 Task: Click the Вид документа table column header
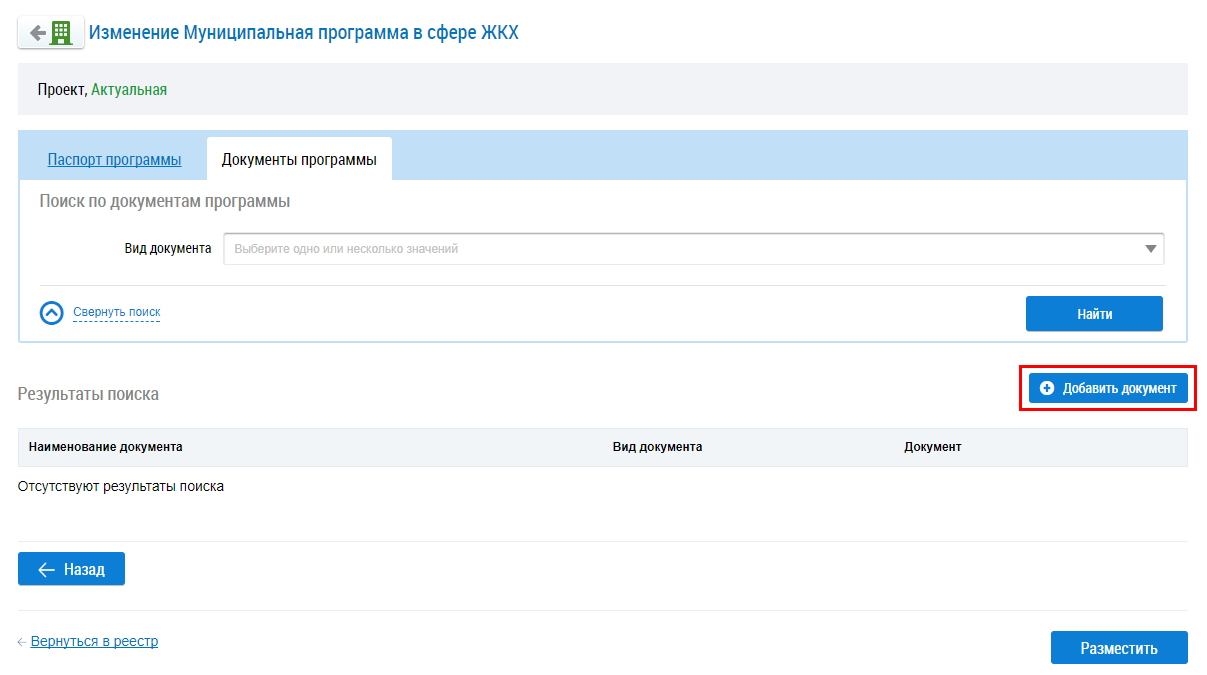pyautogui.click(x=657, y=447)
